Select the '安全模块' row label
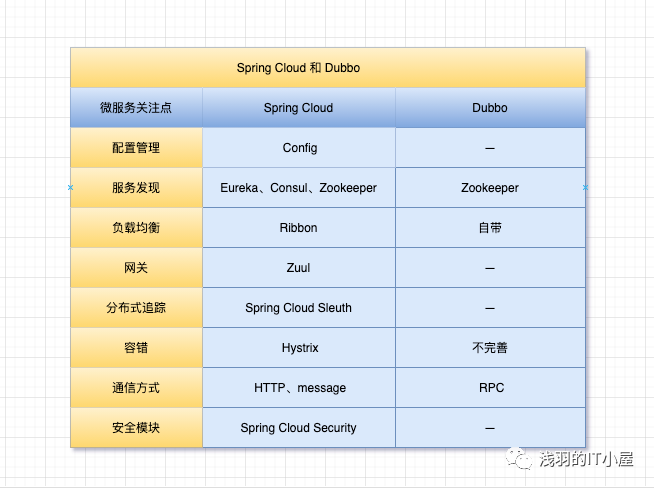Screen dimensions: 654x488 (136, 428)
